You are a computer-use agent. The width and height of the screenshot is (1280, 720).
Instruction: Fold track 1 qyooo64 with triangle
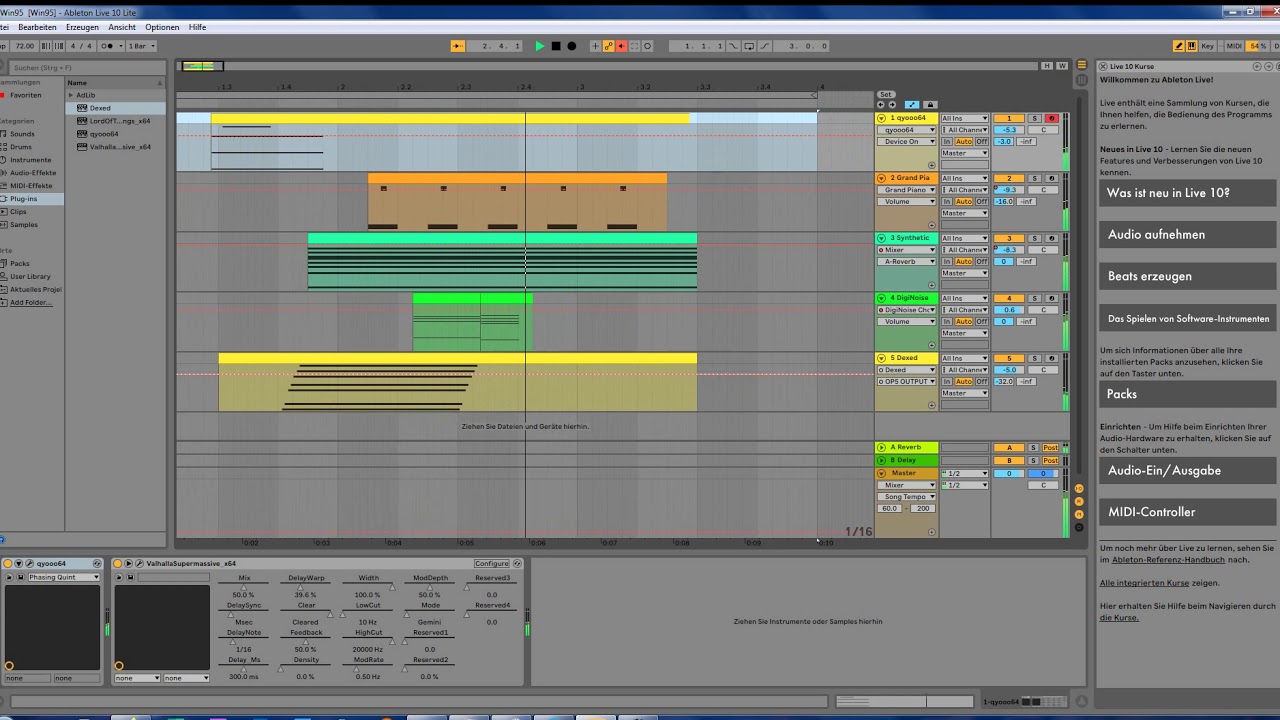882,118
